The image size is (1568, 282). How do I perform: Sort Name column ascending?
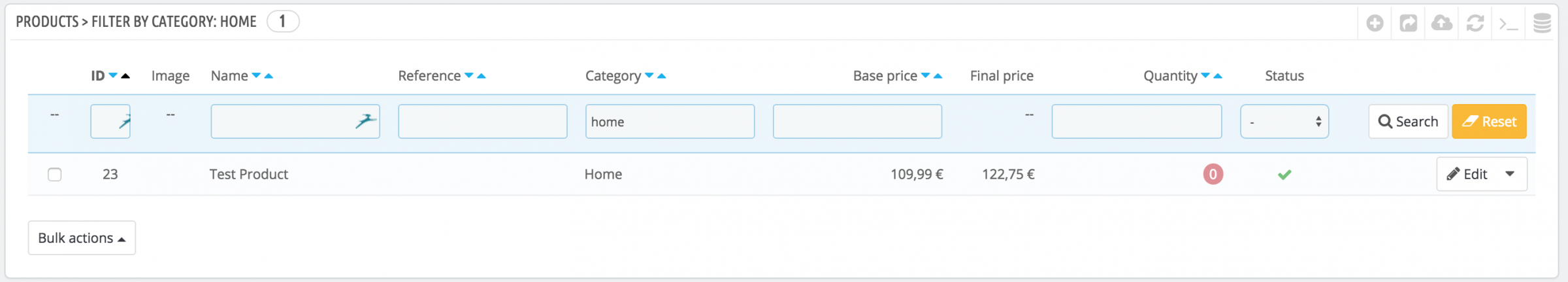(x=269, y=76)
